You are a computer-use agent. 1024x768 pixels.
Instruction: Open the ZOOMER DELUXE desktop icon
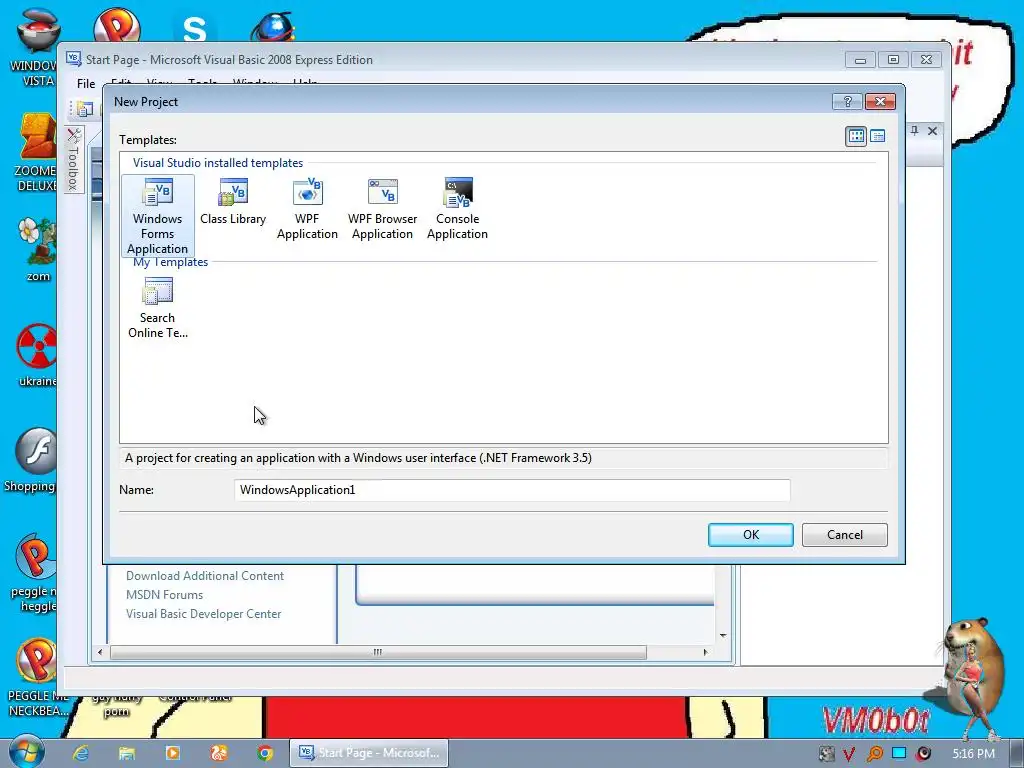click(x=36, y=153)
